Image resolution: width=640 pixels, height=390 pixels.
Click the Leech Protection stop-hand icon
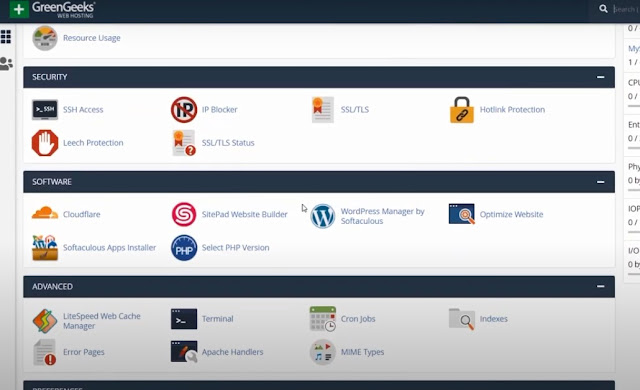tap(45, 143)
